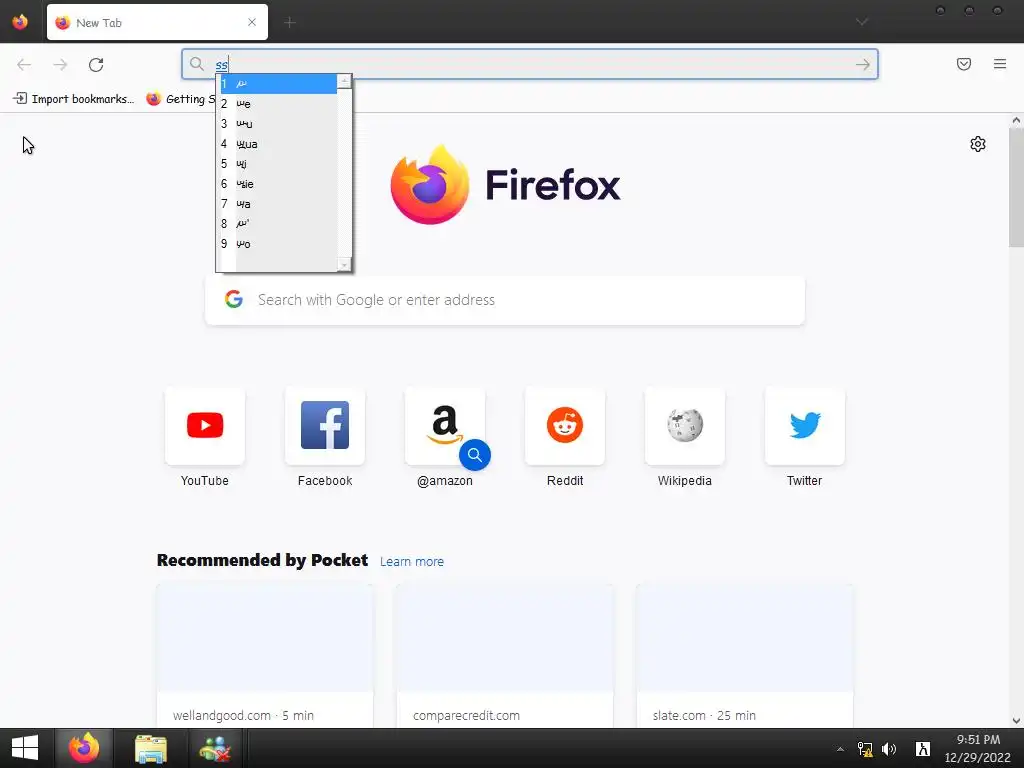Viewport: 1024px width, 768px height.
Task: Click page scrollbar up arrow
Action: [1016, 120]
